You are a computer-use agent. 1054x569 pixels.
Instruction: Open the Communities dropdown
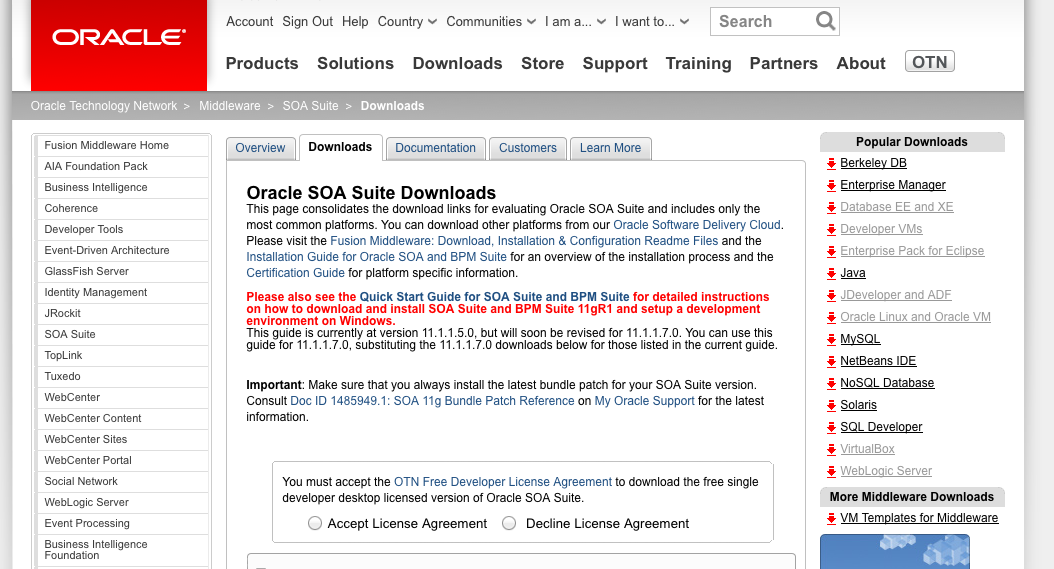(x=491, y=22)
